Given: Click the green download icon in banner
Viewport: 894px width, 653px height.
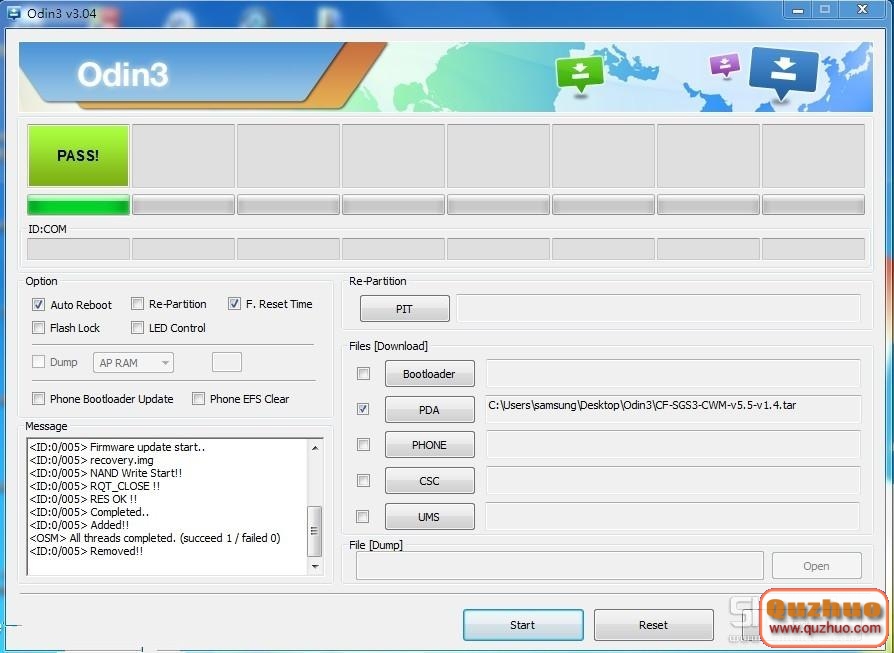Looking at the screenshot, I should pyautogui.click(x=580, y=74).
